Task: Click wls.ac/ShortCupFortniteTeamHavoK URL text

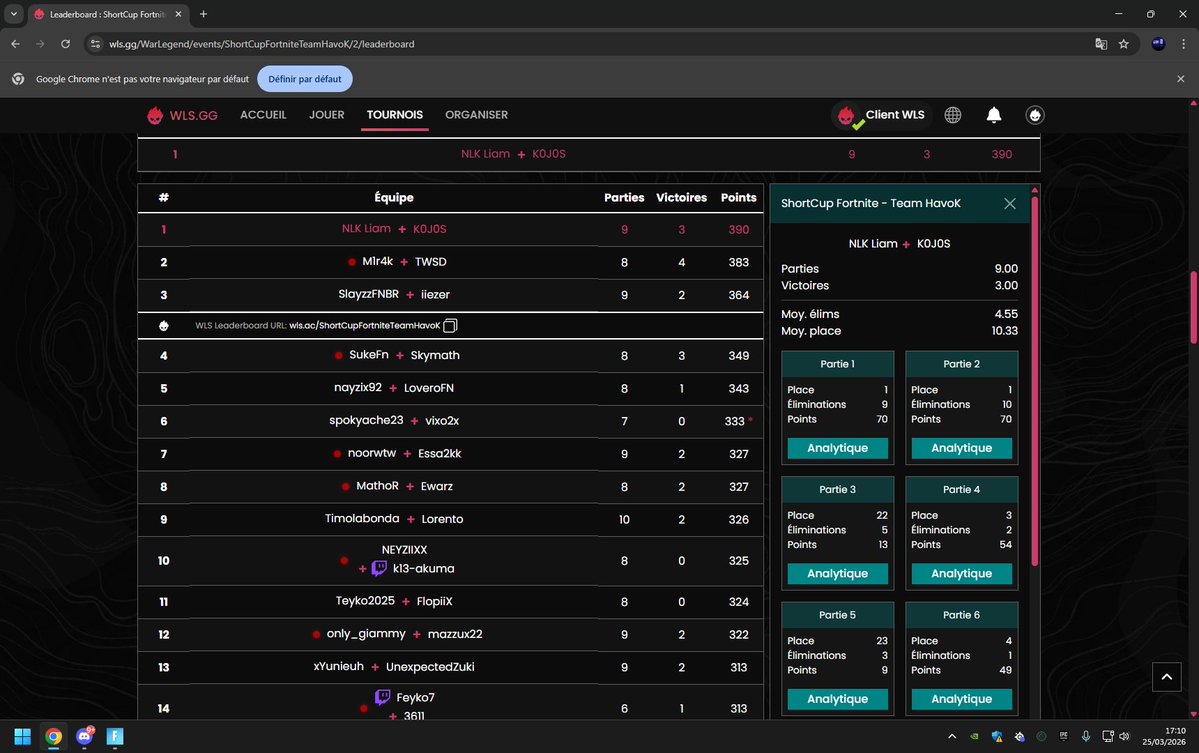Action: pyautogui.click(x=365, y=326)
